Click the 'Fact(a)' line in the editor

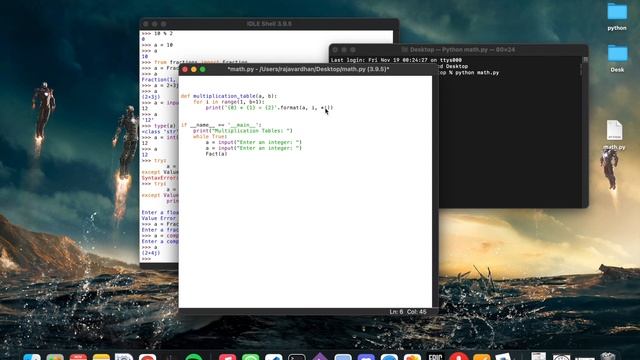tap(216, 154)
